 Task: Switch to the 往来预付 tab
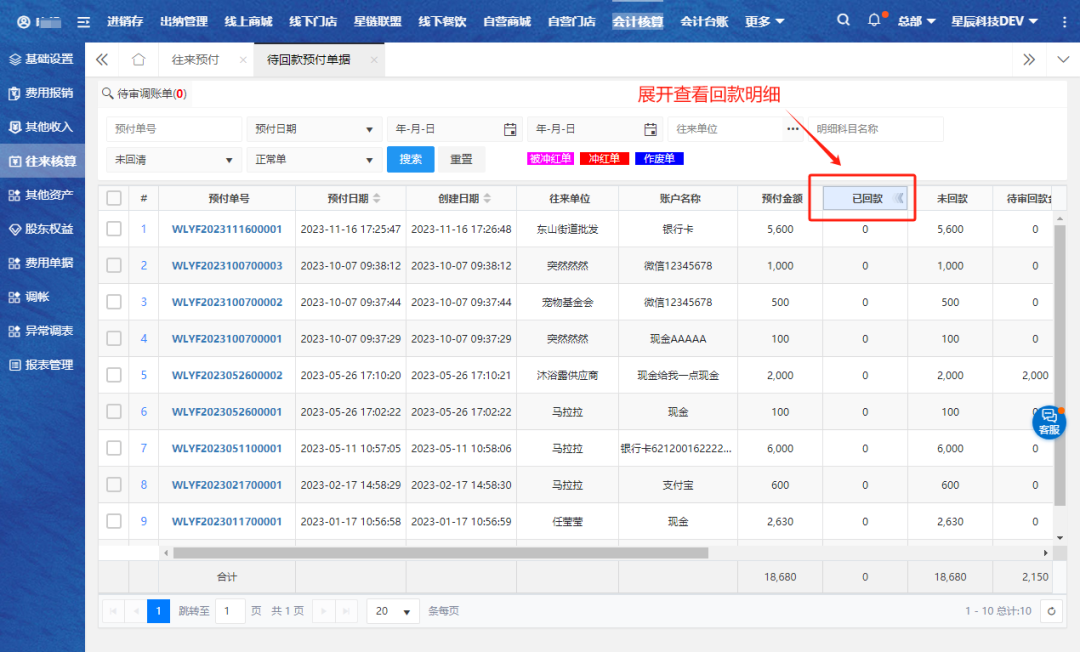pos(195,60)
